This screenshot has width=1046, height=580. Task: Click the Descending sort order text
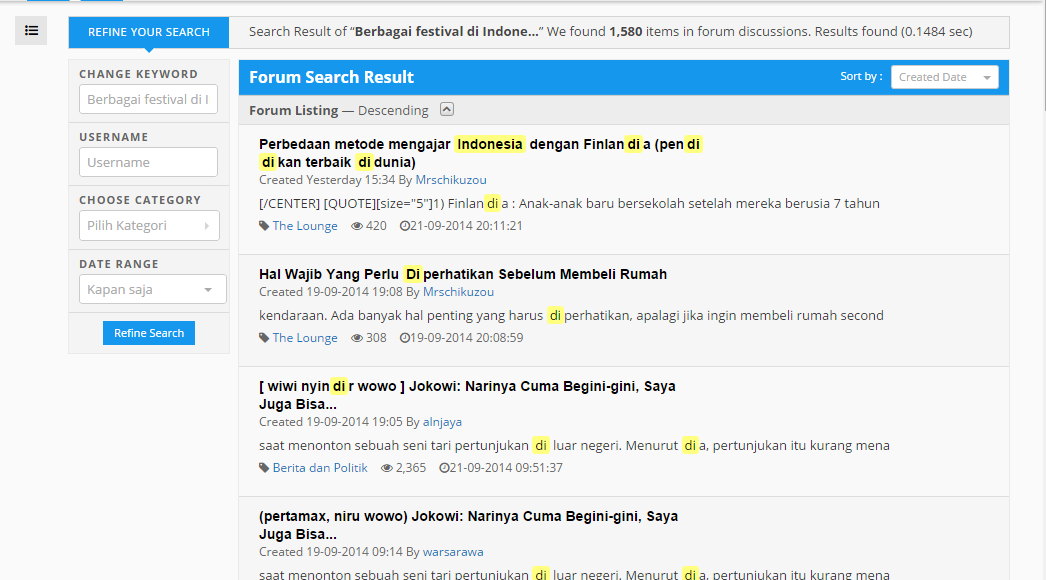tap(393, 111)
